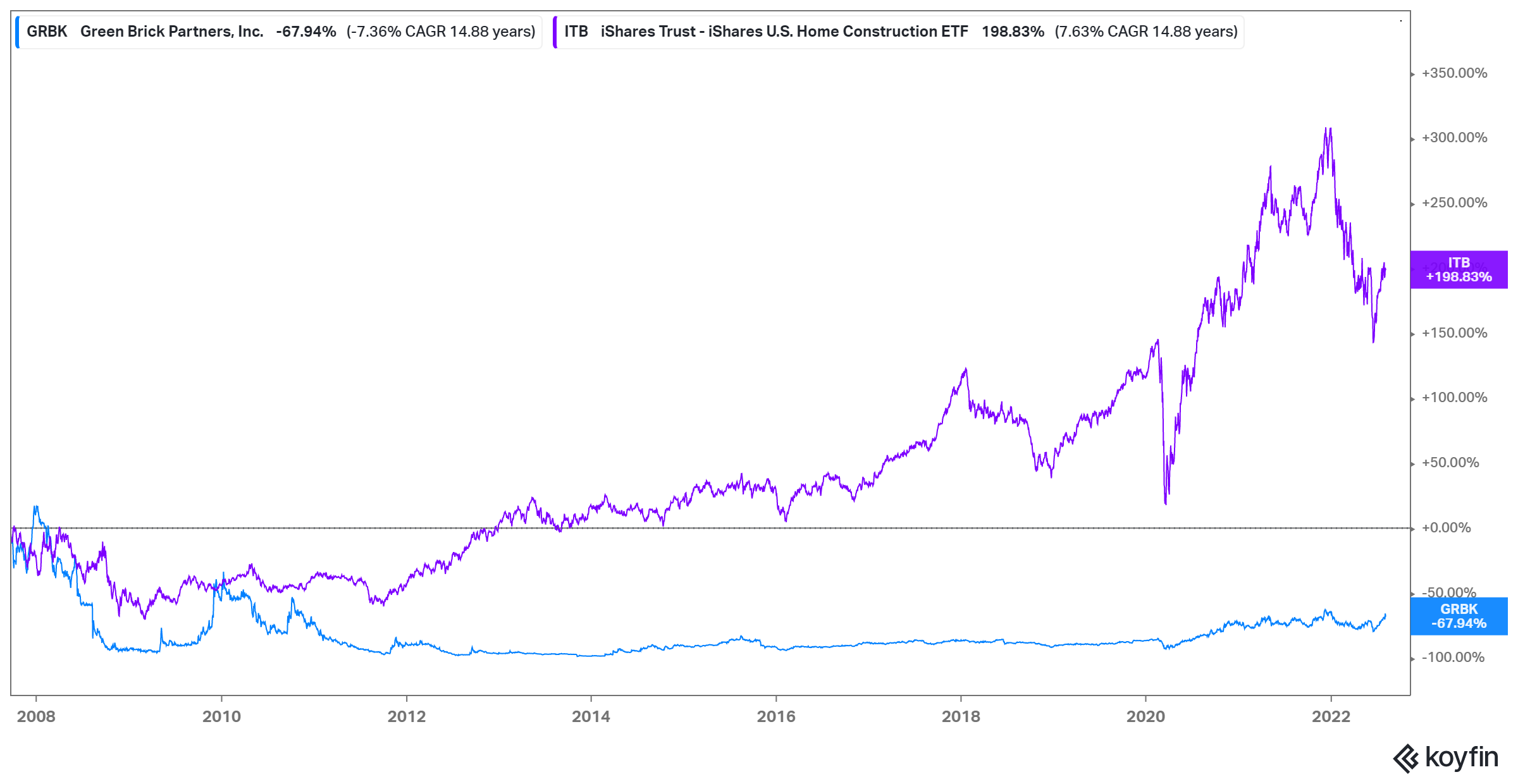
Task: Click the 198.83% ITB return value in legend
Action: (1013, 32)
